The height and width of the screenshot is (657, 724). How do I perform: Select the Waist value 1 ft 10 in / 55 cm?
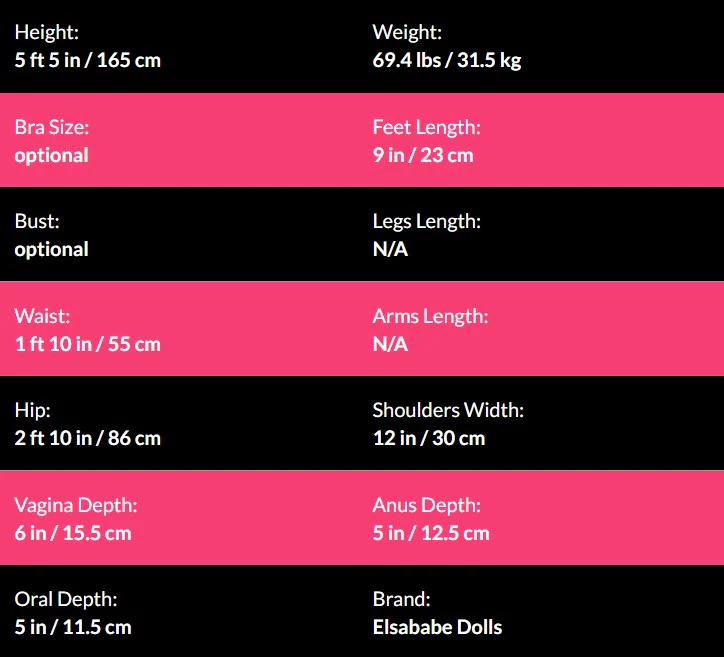coord(87,344)
